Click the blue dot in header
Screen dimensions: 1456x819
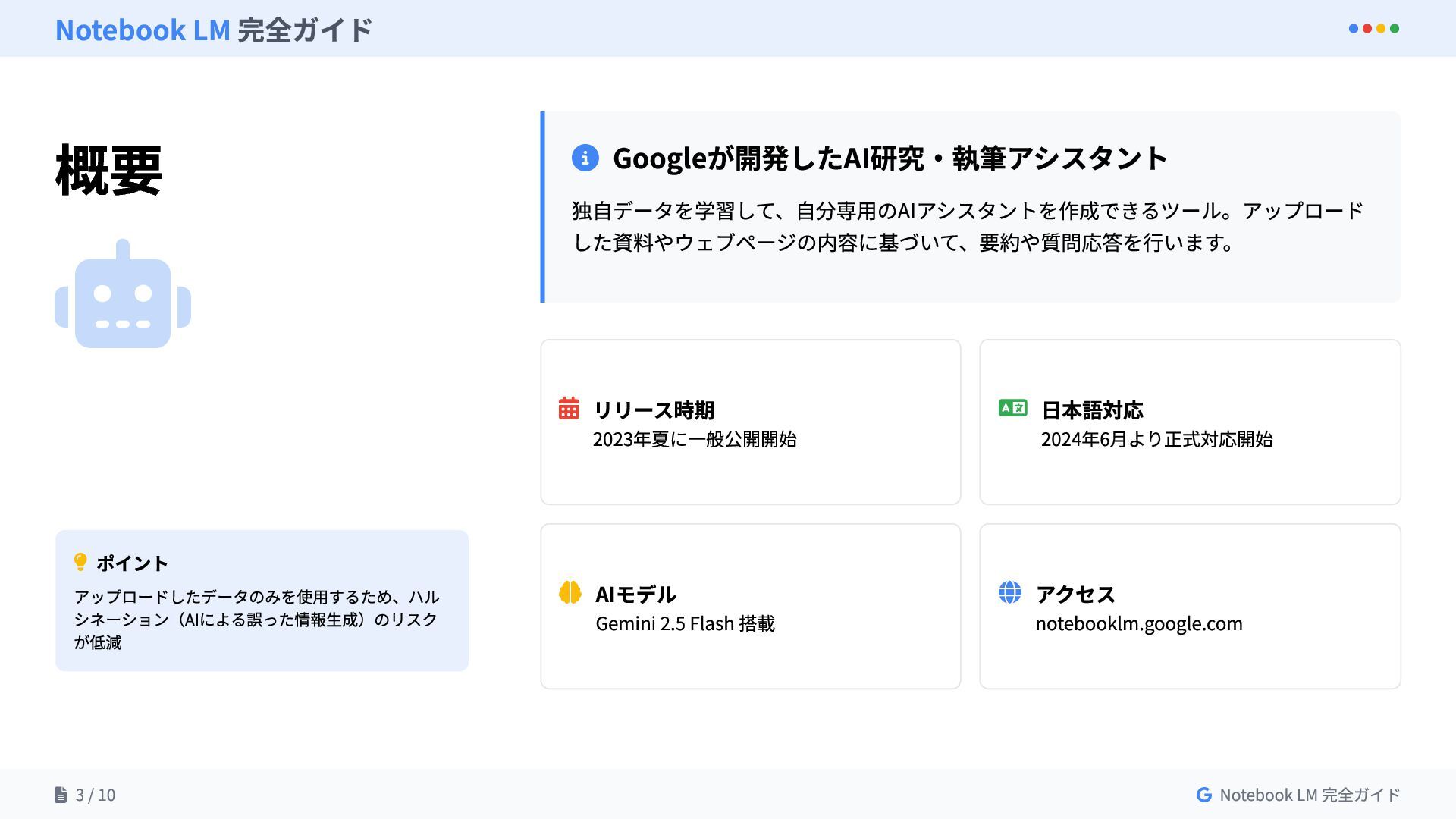1354,29
